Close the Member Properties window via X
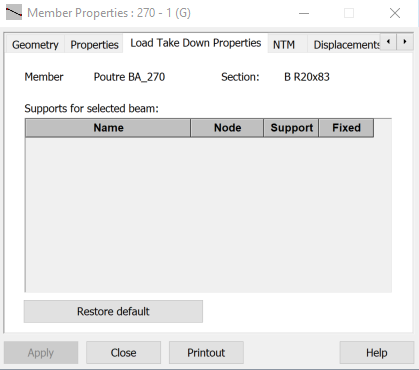Screen dimensions: 419x370 coord(395,13)
